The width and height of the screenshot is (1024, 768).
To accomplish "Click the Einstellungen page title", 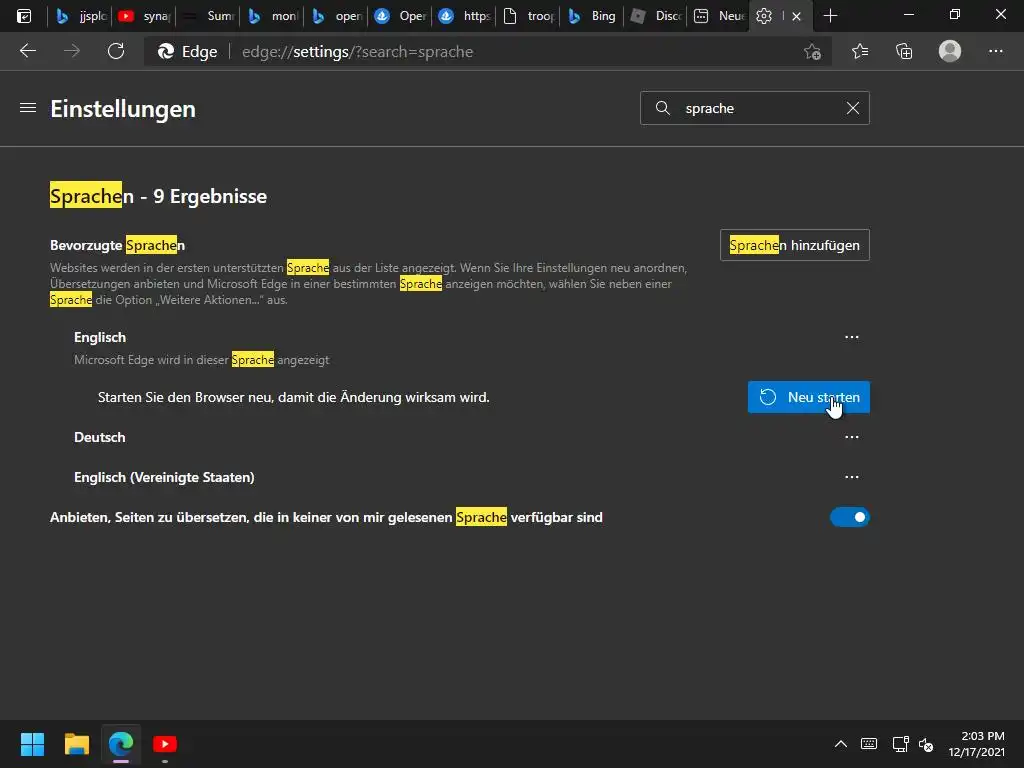I will [123, 108].
